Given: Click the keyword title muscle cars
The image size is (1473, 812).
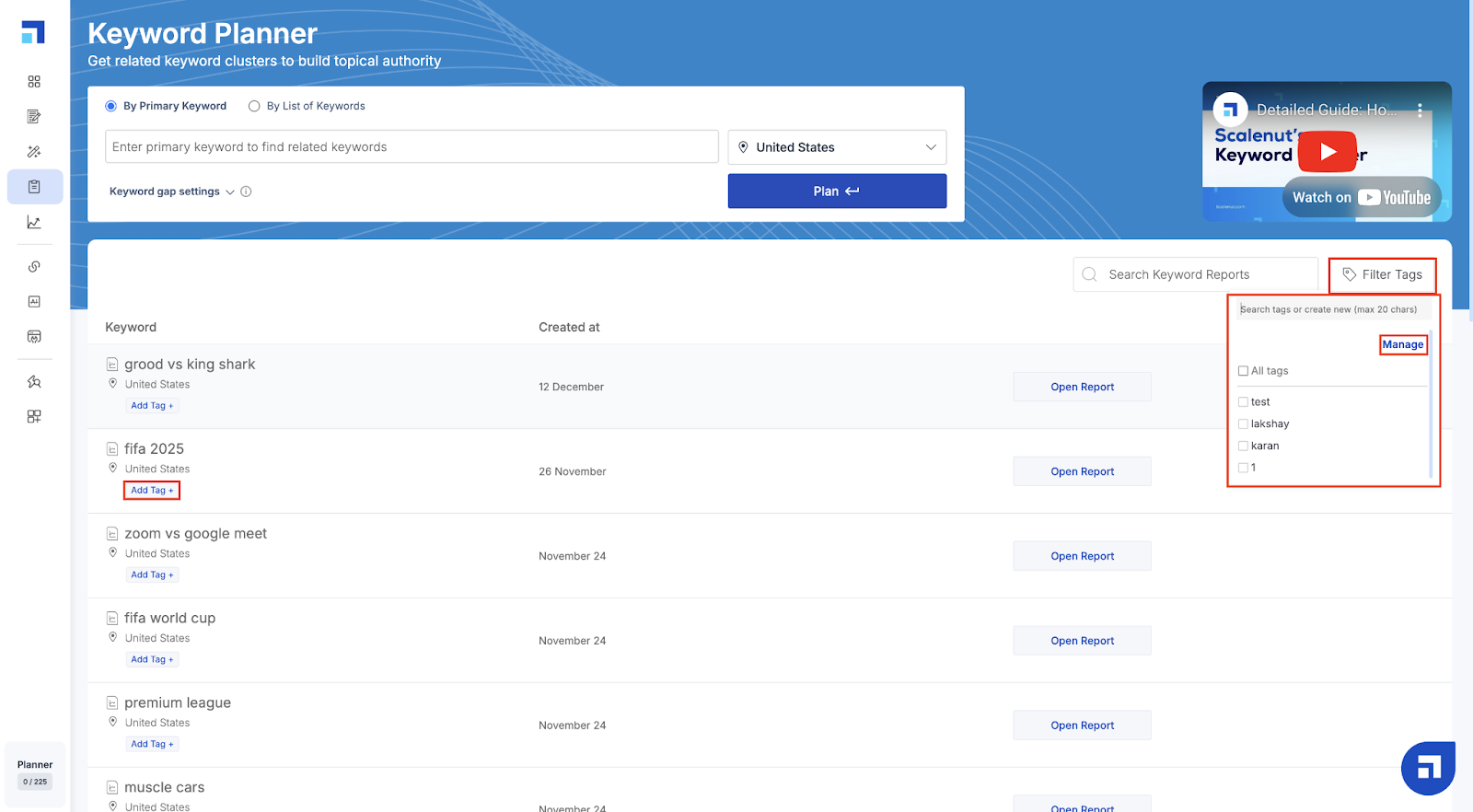Looking at the screenshot, I should [x=164, y=788].
